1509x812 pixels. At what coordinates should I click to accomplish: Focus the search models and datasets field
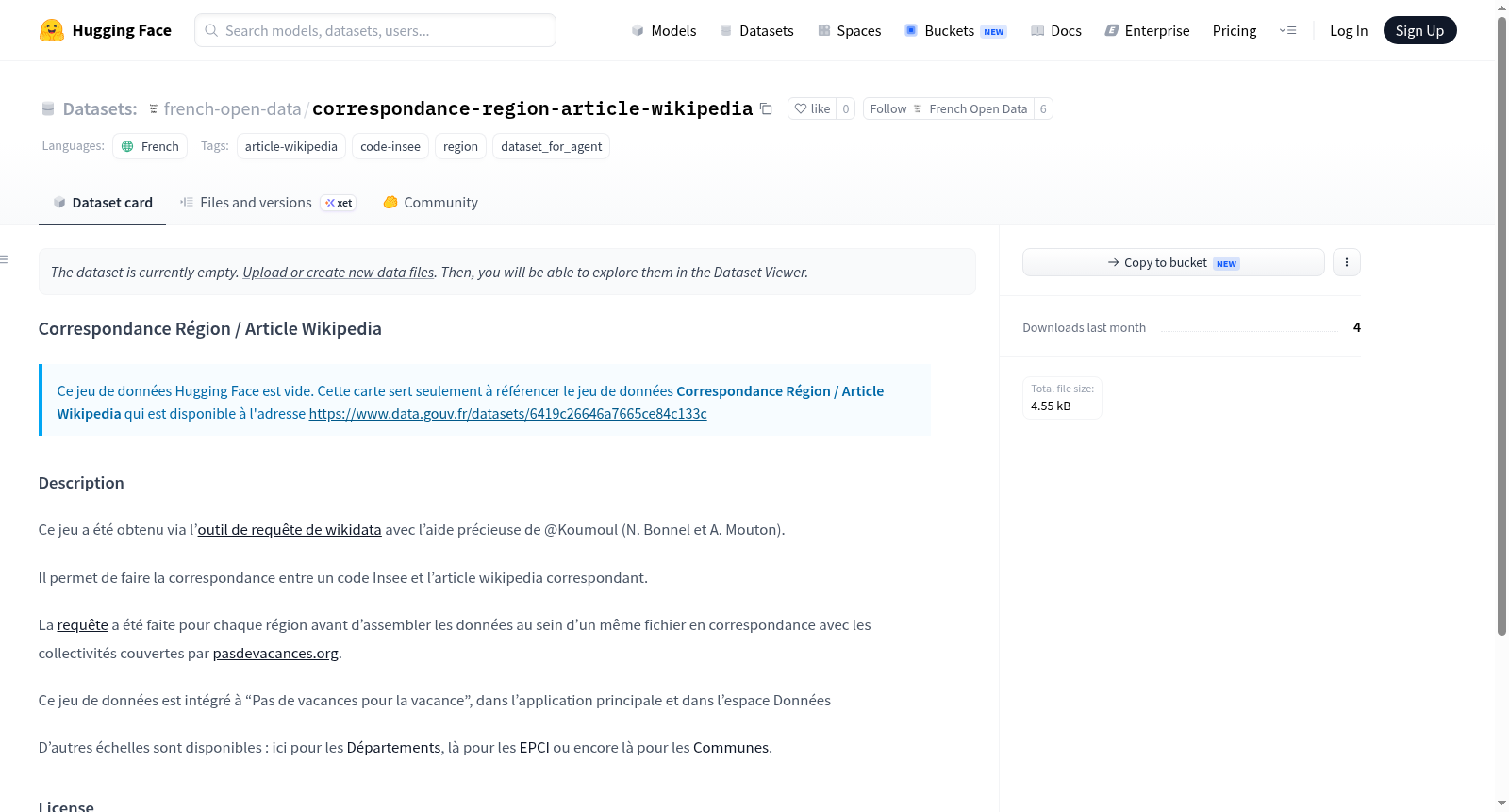(x=375, y=30)
